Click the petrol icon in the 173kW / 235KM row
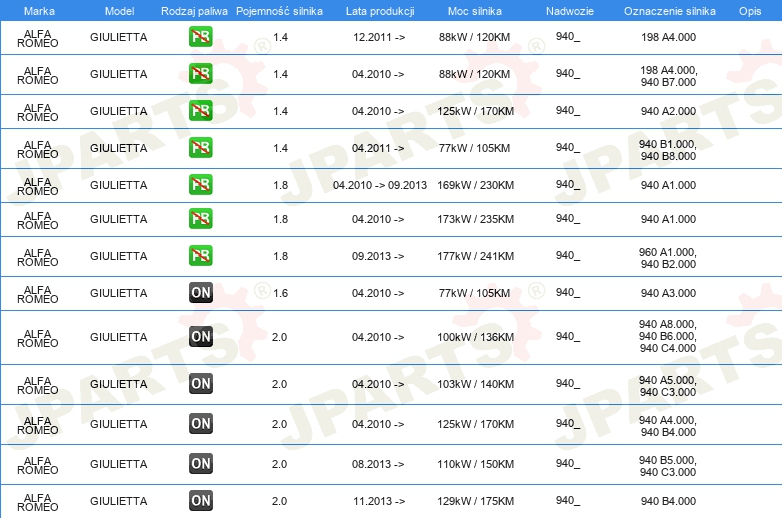 (x=200, y=218)
